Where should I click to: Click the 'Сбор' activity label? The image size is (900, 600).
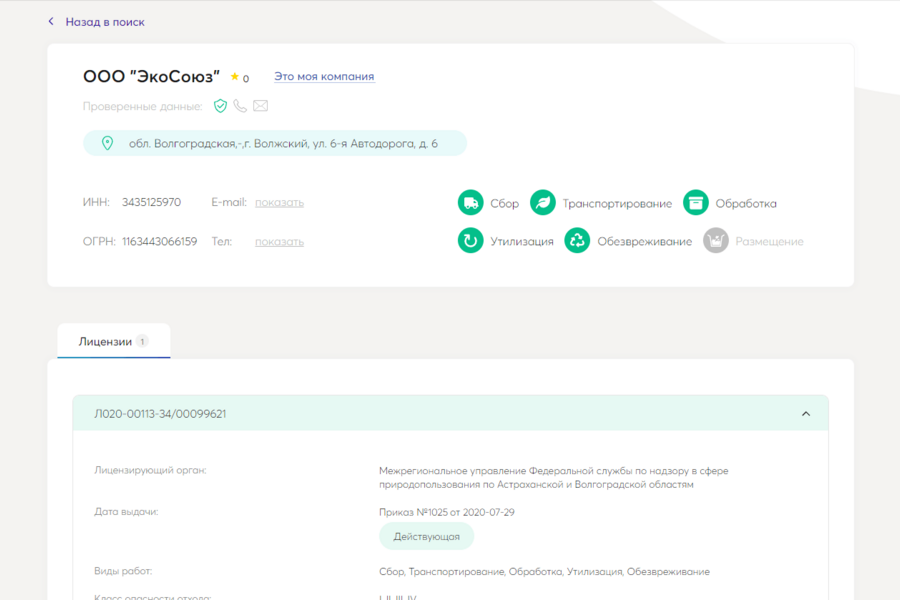pyautogui.click(x=505, y=203)
